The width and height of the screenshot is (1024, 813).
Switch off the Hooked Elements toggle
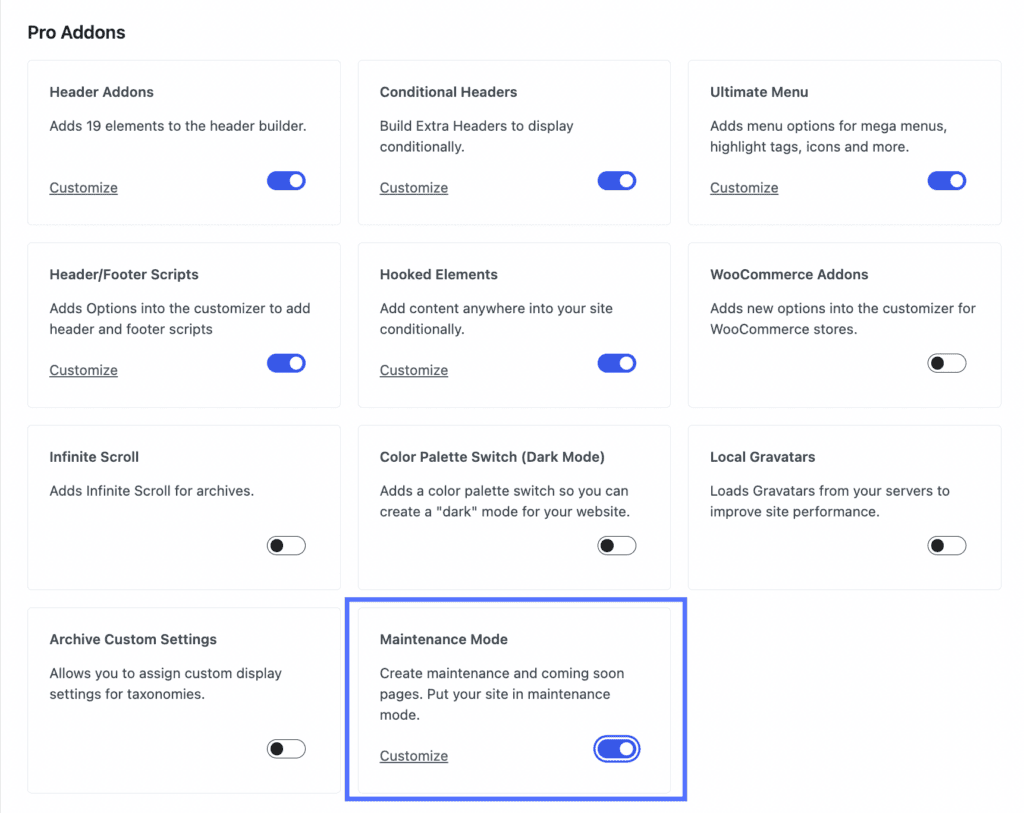tap(616, 363)
